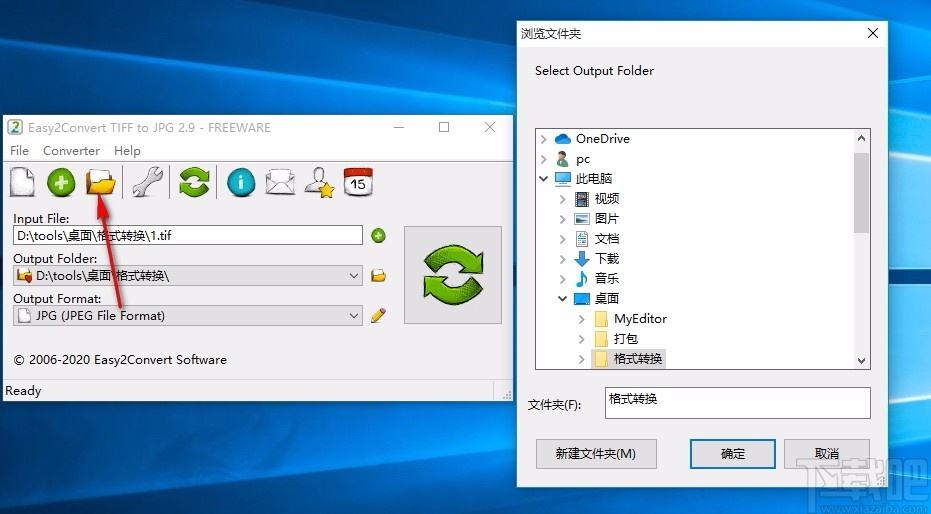Click the Input File path field
The width and height of the screenshot is (931, 514).
(x=188, y=235)
